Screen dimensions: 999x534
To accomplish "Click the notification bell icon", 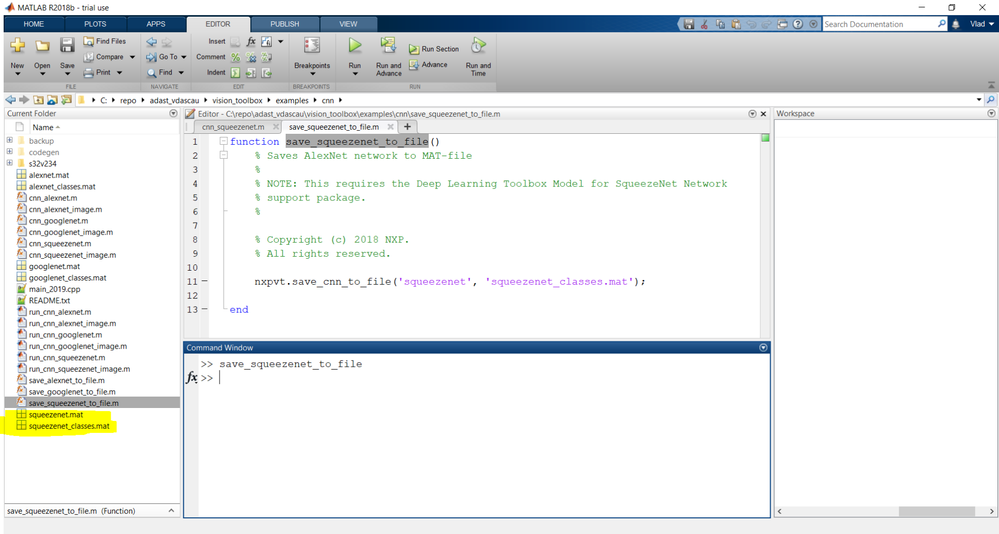I will click(x=956, y=24).
